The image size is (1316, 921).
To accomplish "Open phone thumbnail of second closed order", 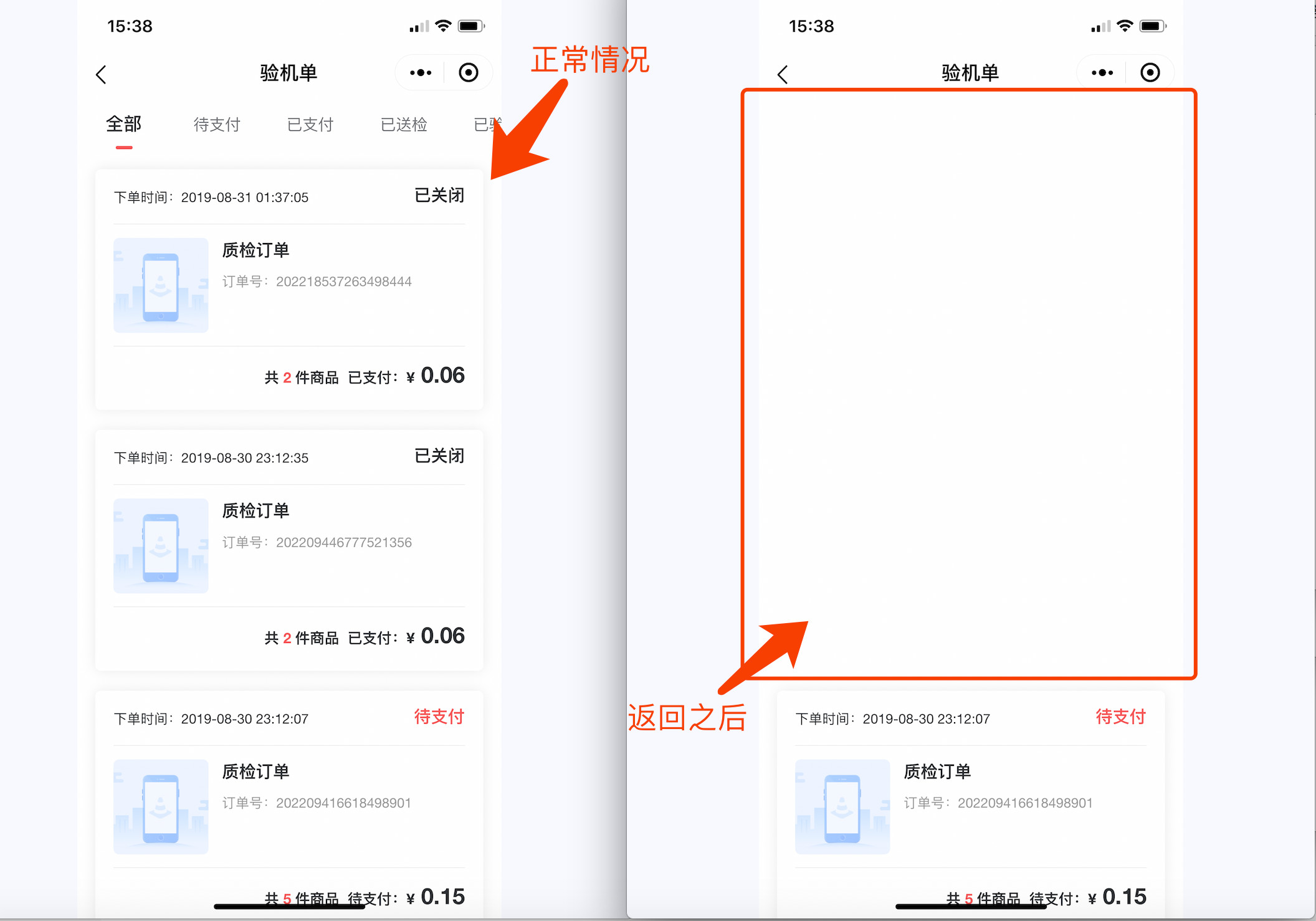I will (x=161, y=546).
